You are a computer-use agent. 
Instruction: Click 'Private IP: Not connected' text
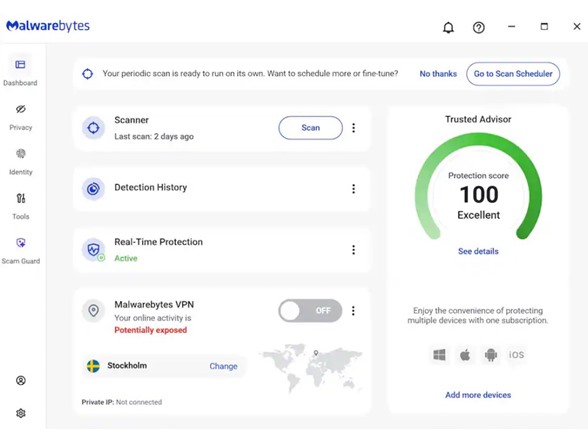[x=122, y=402]
